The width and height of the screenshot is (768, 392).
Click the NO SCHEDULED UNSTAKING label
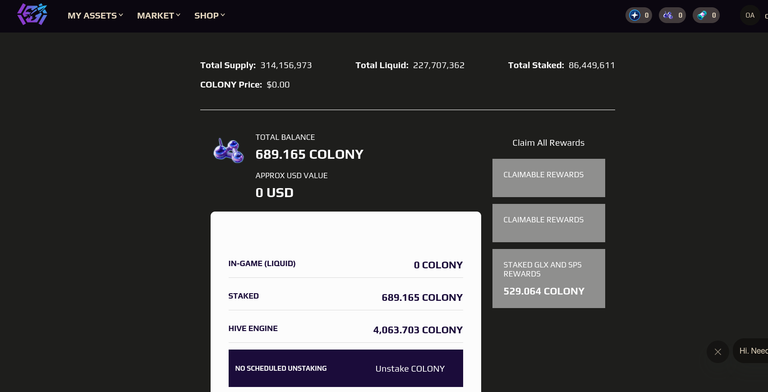(281, 368)
